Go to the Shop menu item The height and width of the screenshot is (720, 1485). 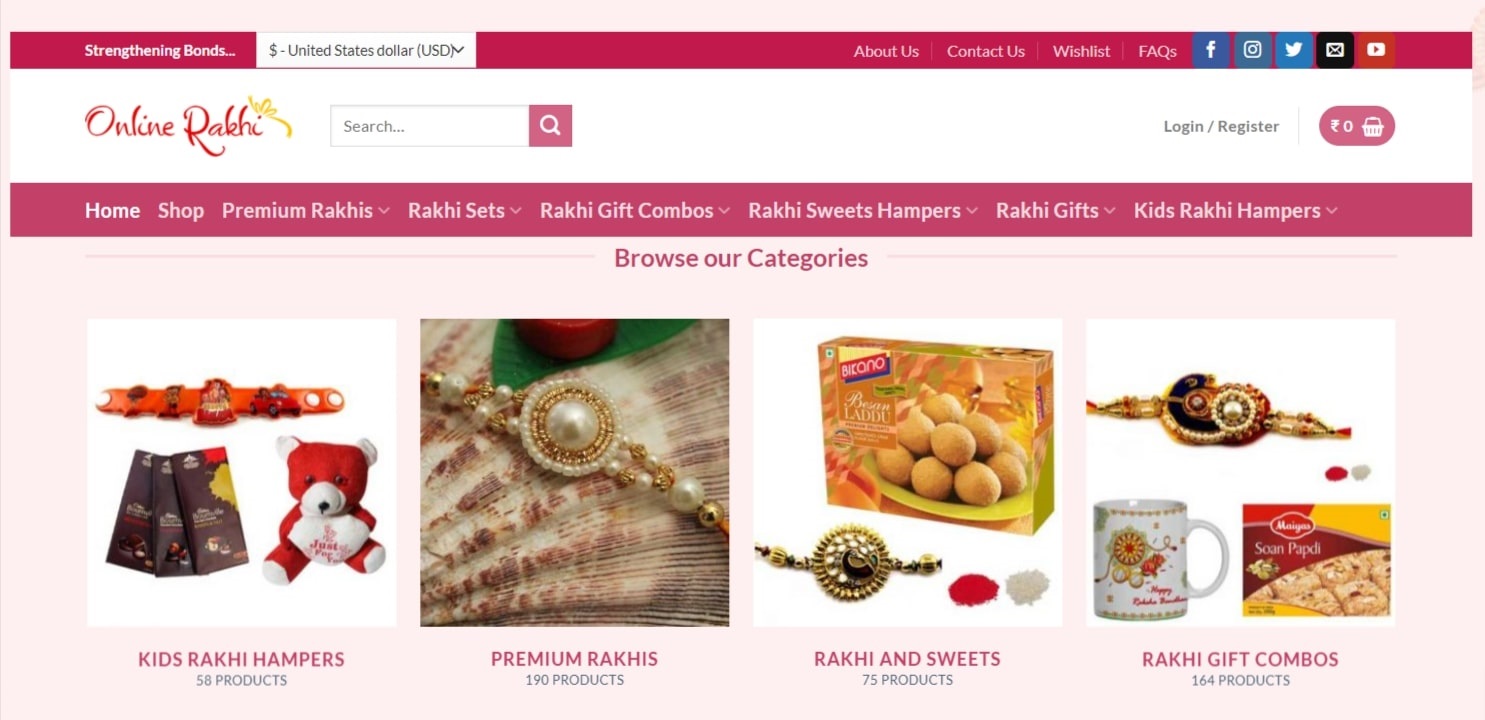pos(181,210)
